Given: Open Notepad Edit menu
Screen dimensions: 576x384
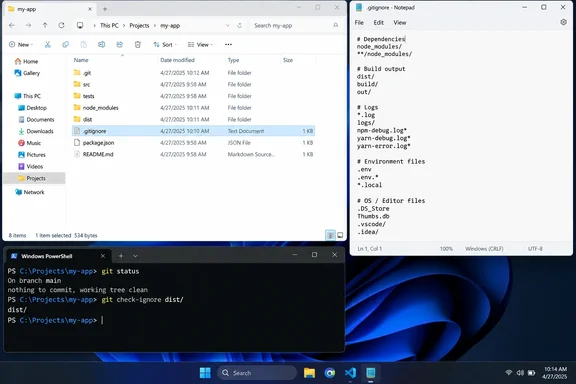Looking at the screenshot, I should (379, 22).
